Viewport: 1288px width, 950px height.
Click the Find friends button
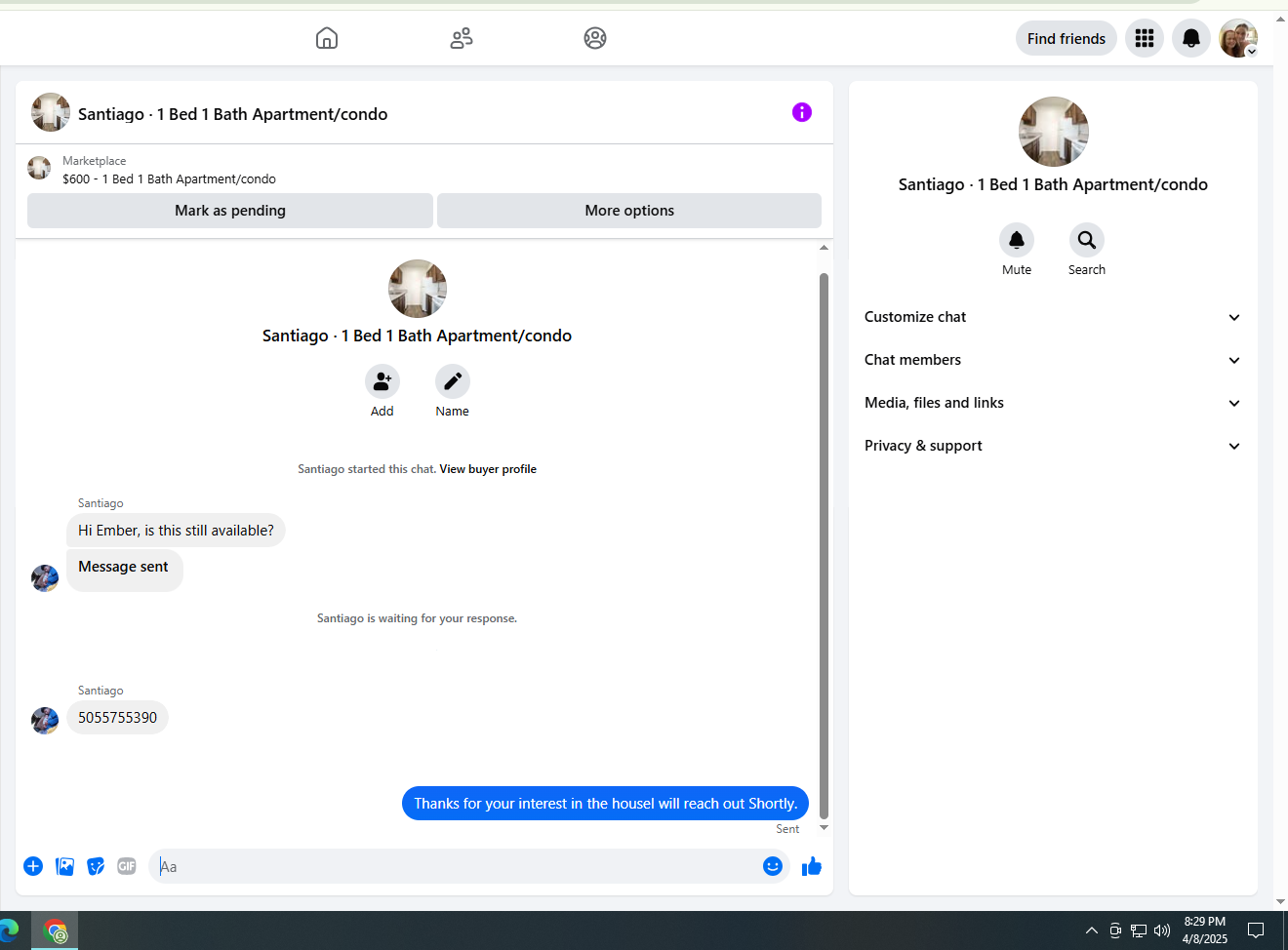[1067, 38]
